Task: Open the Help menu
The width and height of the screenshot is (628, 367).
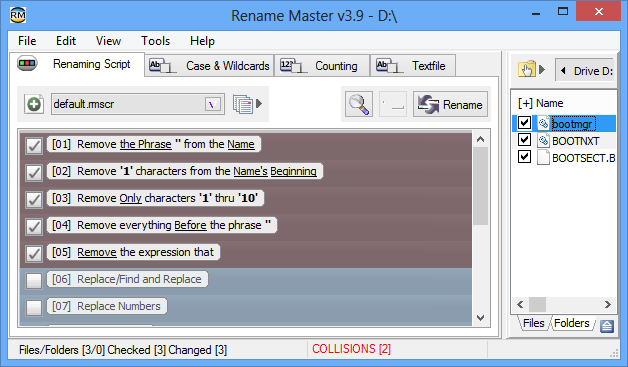Action: click(x=202, y=41)
